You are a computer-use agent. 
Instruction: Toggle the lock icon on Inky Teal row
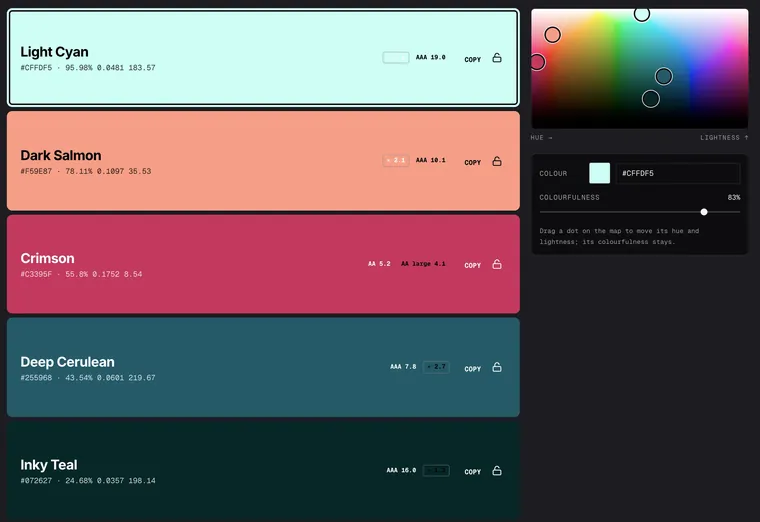pos(497,471)
